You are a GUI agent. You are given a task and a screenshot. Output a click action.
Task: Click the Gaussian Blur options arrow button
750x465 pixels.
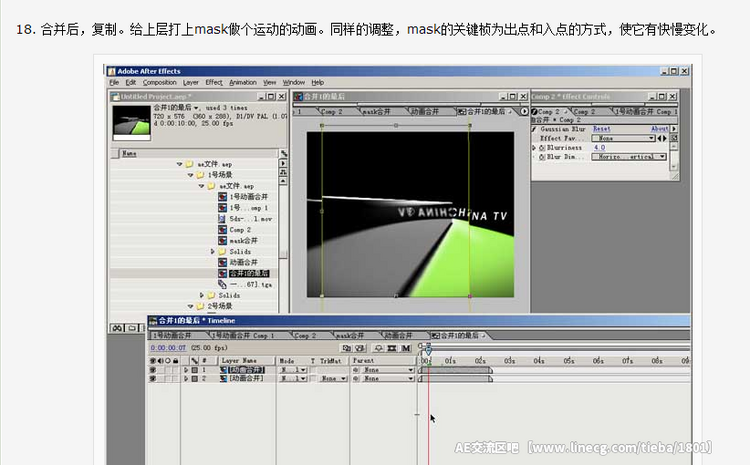tap(674, 129)
